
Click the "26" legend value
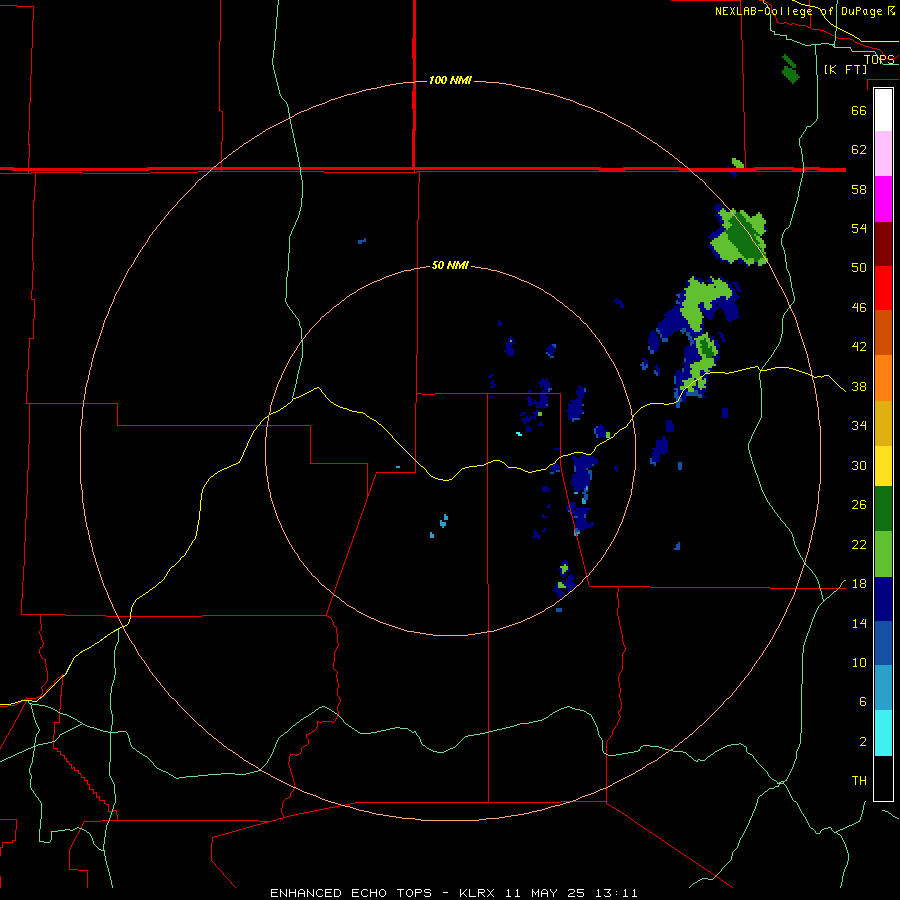click(x=859, y=505)
